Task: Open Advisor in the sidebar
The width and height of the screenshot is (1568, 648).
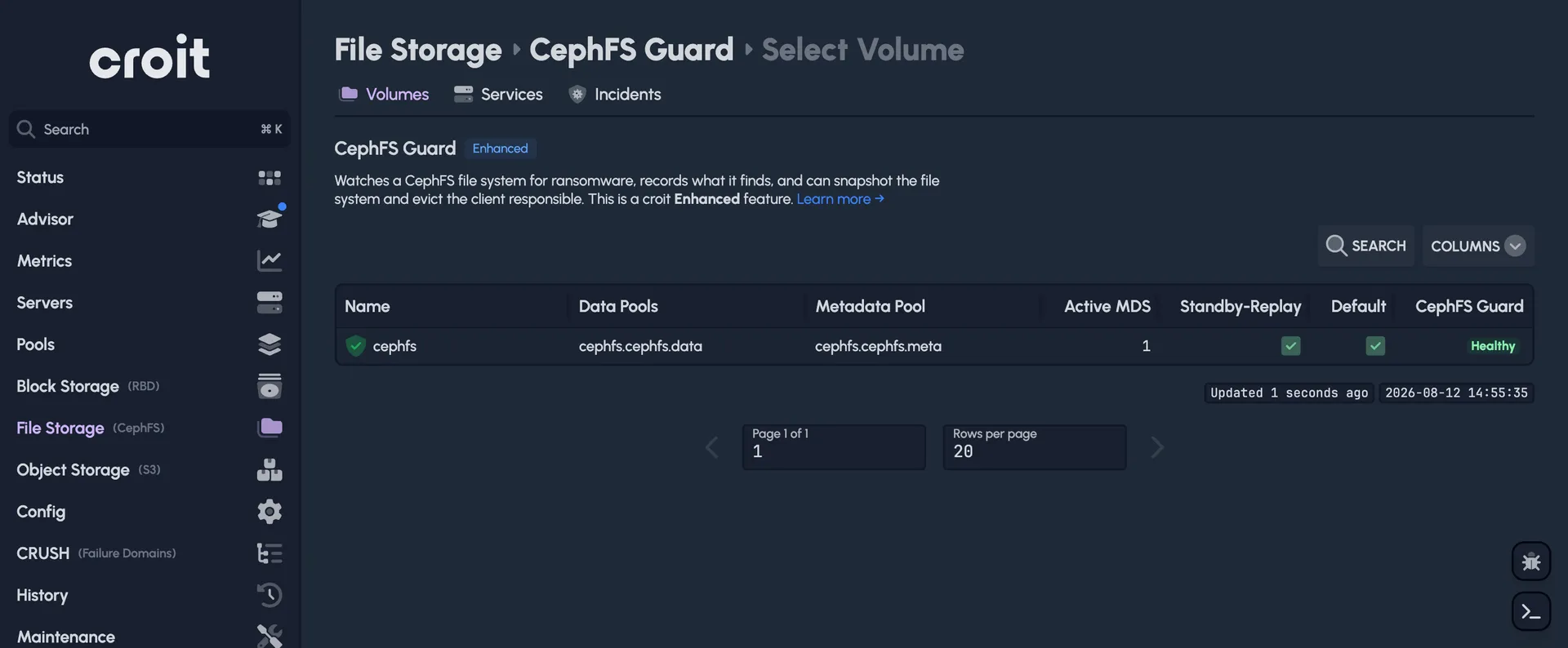Action: [149, 220]
